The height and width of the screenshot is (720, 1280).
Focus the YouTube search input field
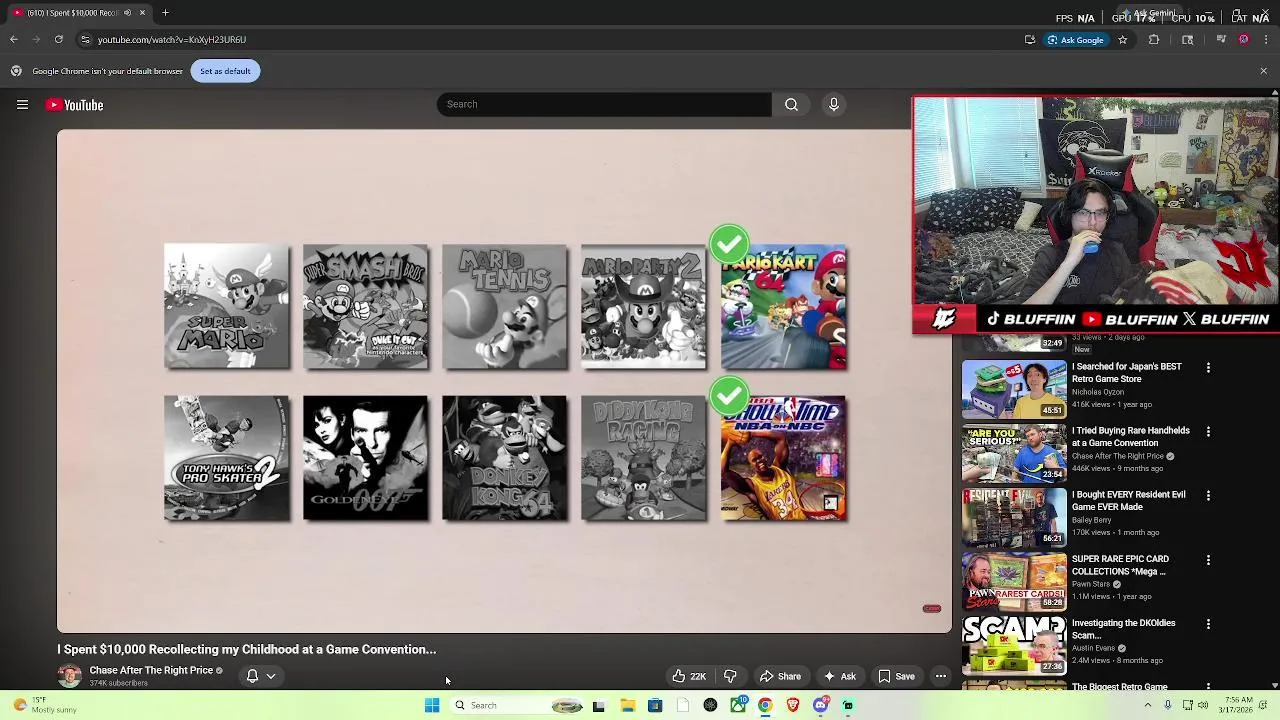coord(604,104)
